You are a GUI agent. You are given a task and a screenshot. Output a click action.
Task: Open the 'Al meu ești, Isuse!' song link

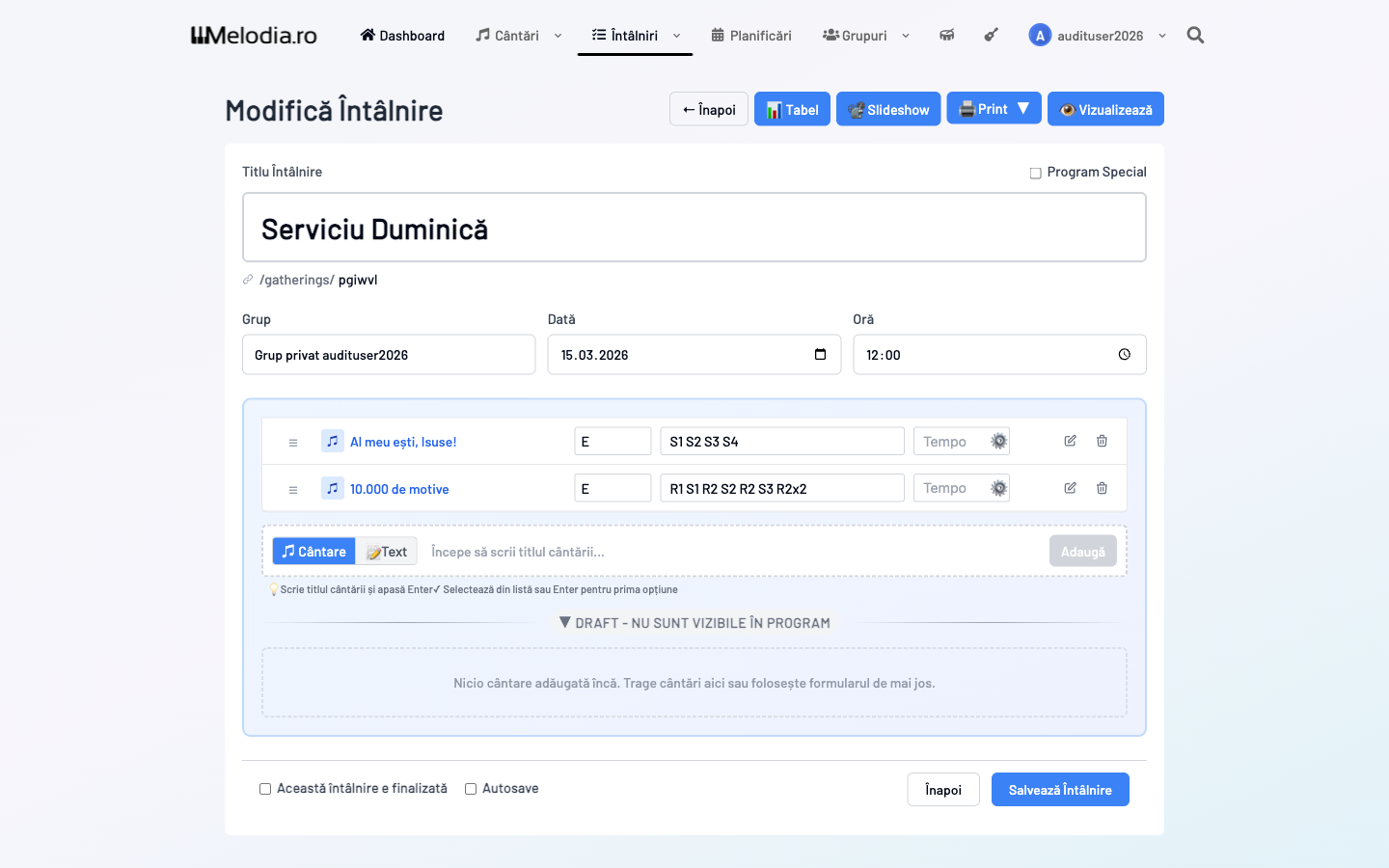tap(403, 442)
